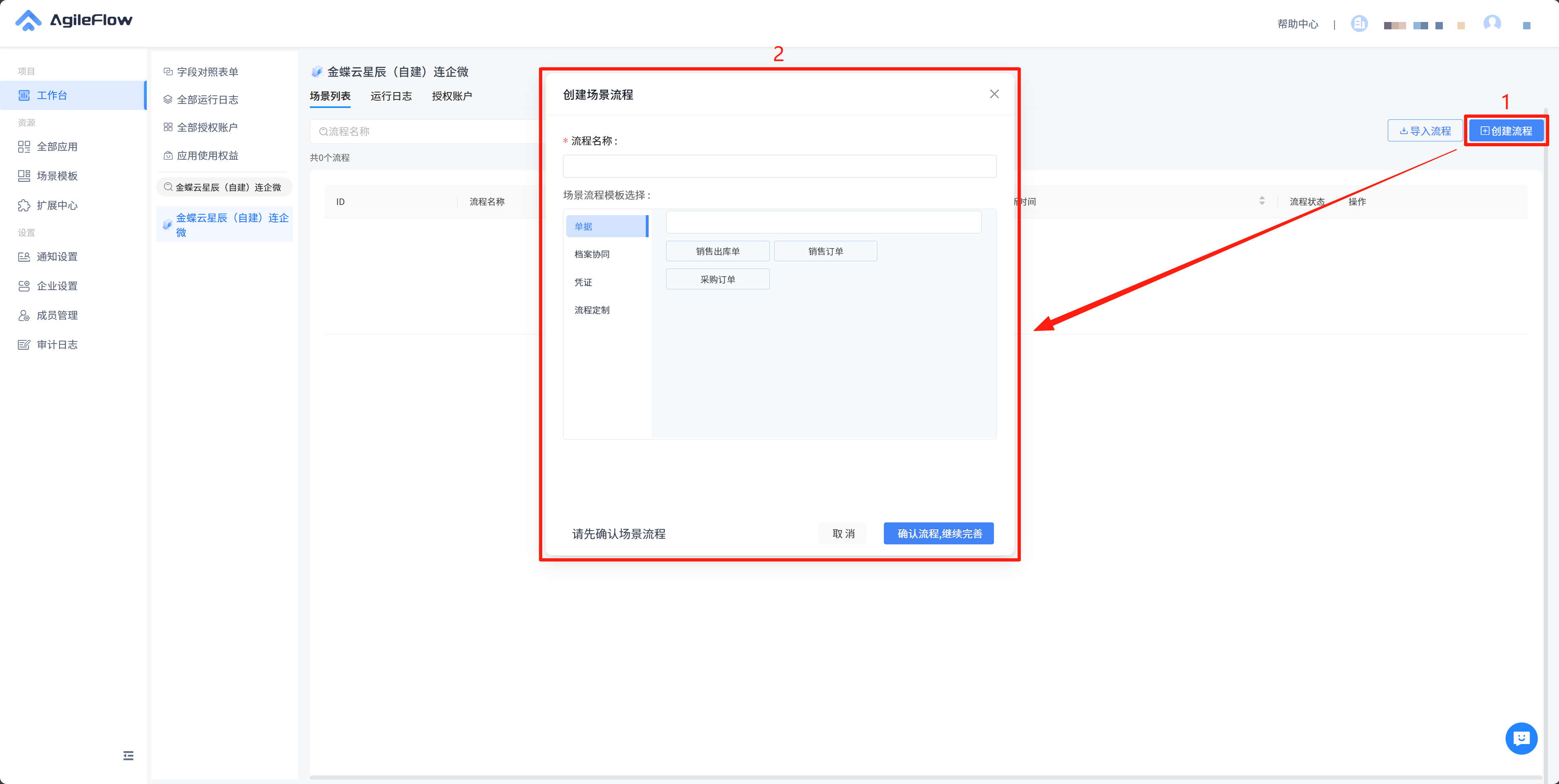The width and height of the screenshot is (1559, 784).
Task: Switch to the 授权账户 tab
Action: 451,96
